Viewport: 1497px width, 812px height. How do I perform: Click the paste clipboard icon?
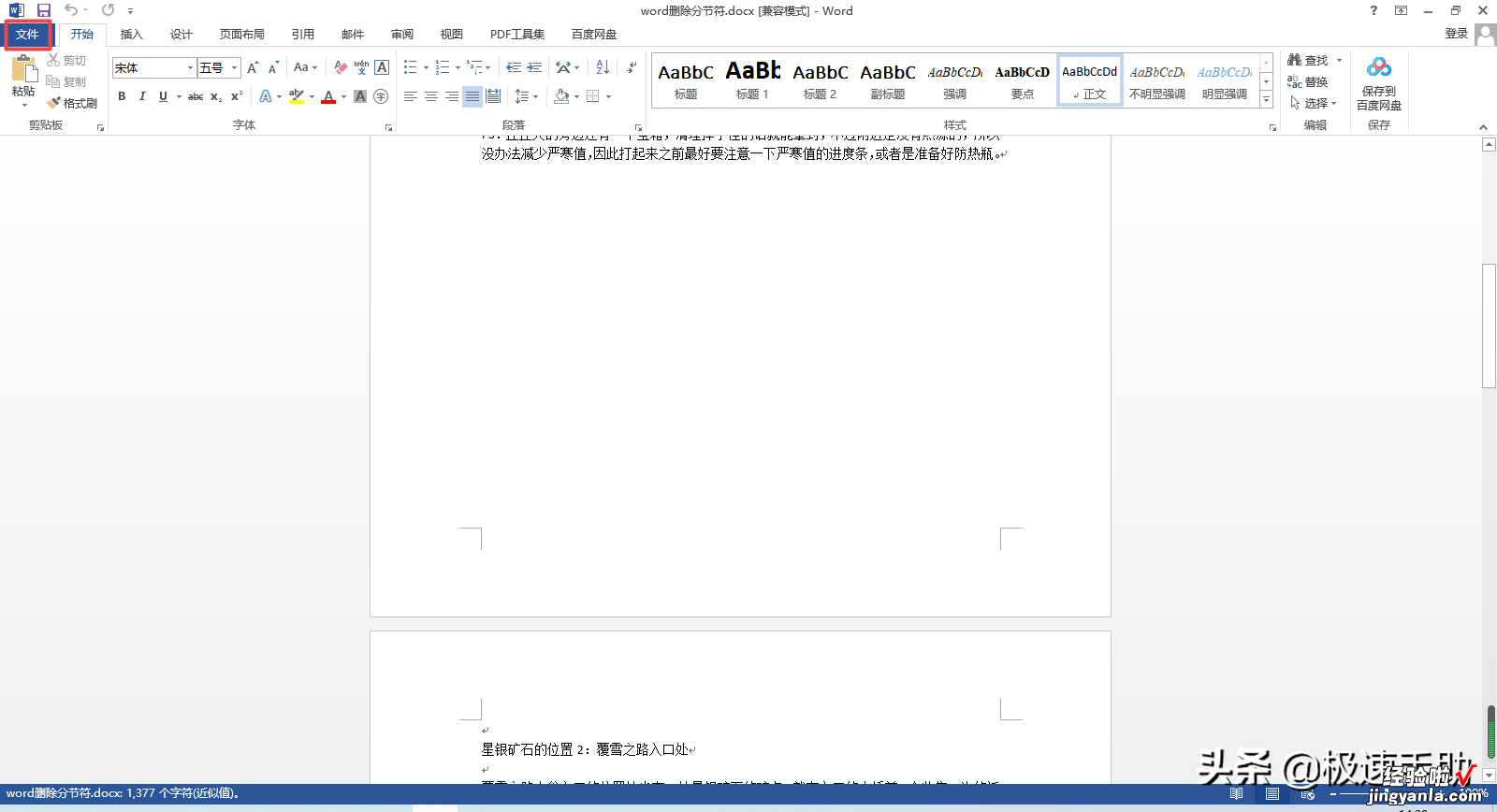click(x=23, y=68)
